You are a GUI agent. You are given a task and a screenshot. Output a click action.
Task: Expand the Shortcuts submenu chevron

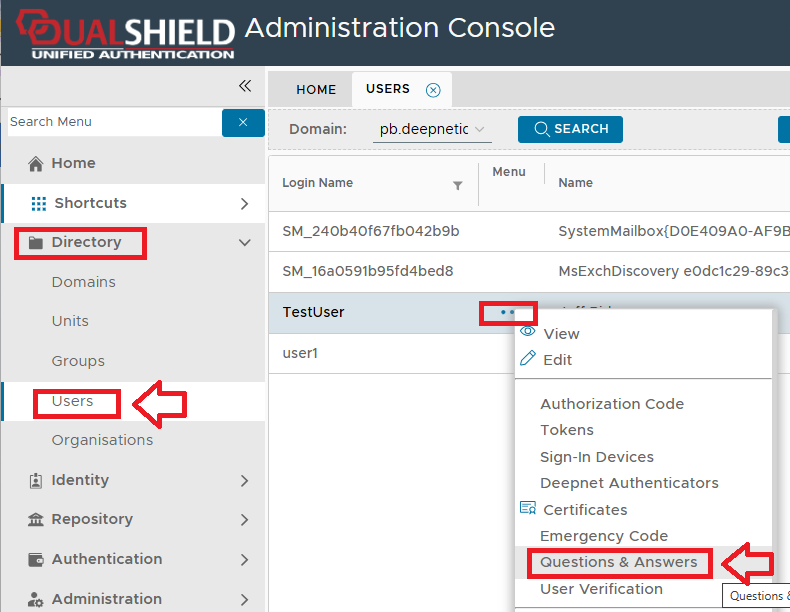click(x=245, y=204)
